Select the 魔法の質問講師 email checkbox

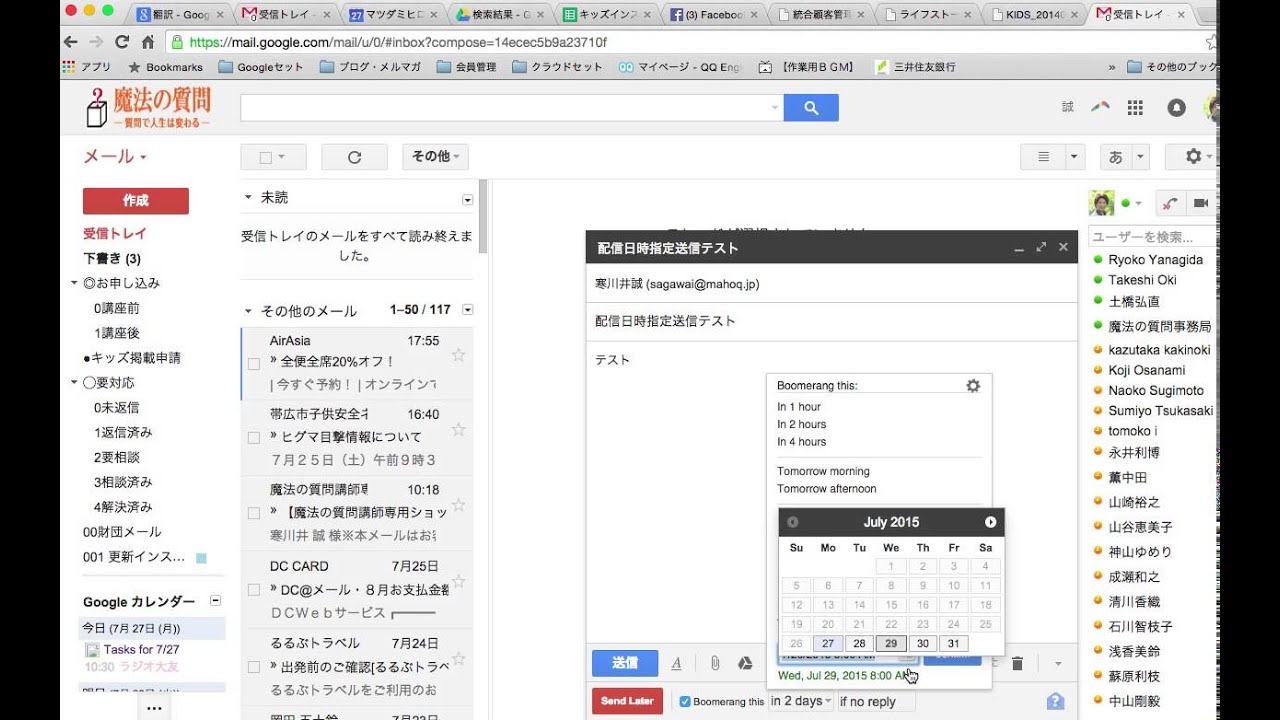pos(254,513)
